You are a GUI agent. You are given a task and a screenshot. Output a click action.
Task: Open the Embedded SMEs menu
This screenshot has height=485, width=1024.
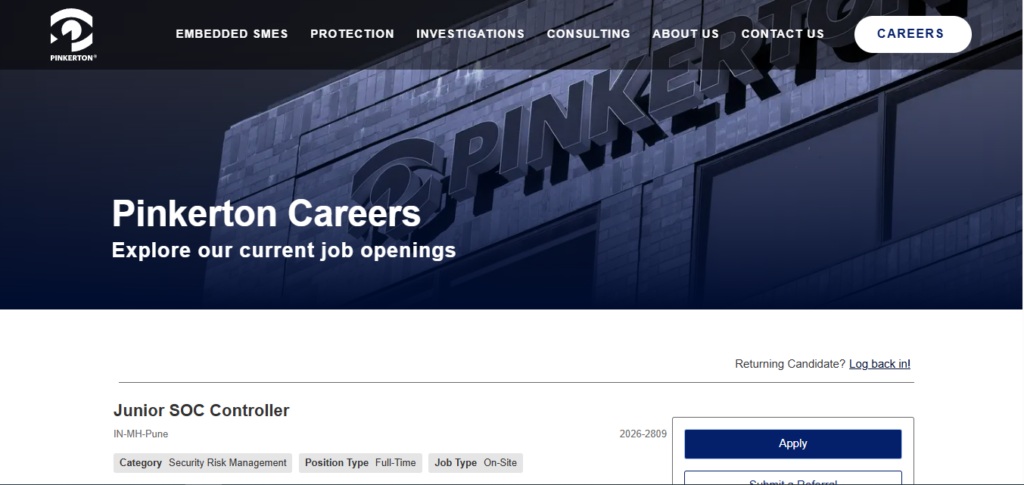pyautogui.click(x=232, y=34)
